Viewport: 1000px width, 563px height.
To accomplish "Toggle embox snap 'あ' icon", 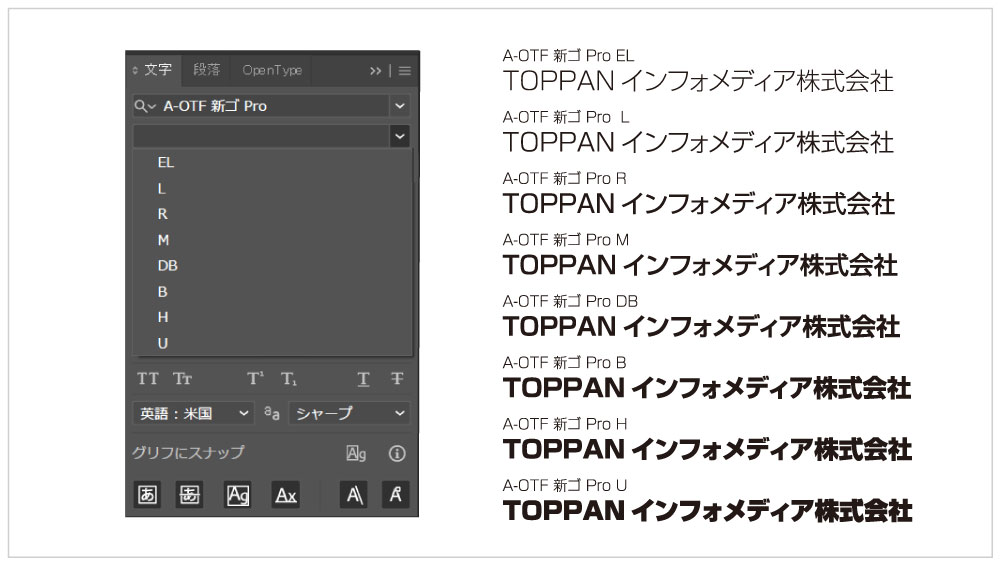I will click(147, 494).
